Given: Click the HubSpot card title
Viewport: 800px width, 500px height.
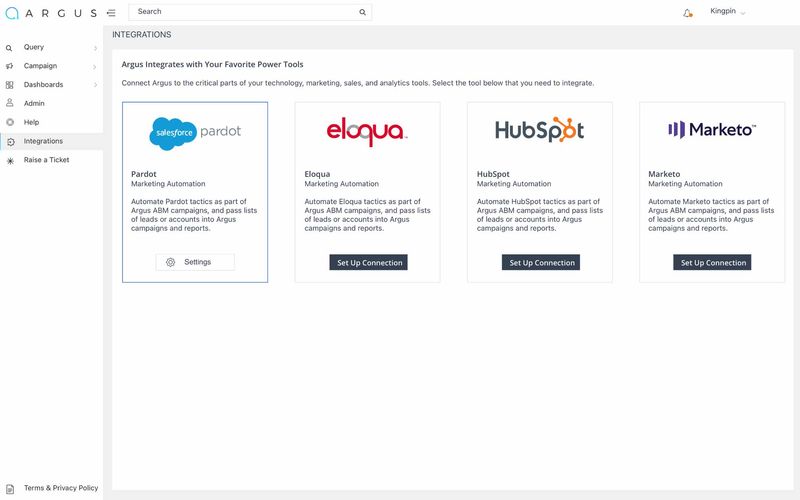Looking at the screenshot, I should [493, 174].
